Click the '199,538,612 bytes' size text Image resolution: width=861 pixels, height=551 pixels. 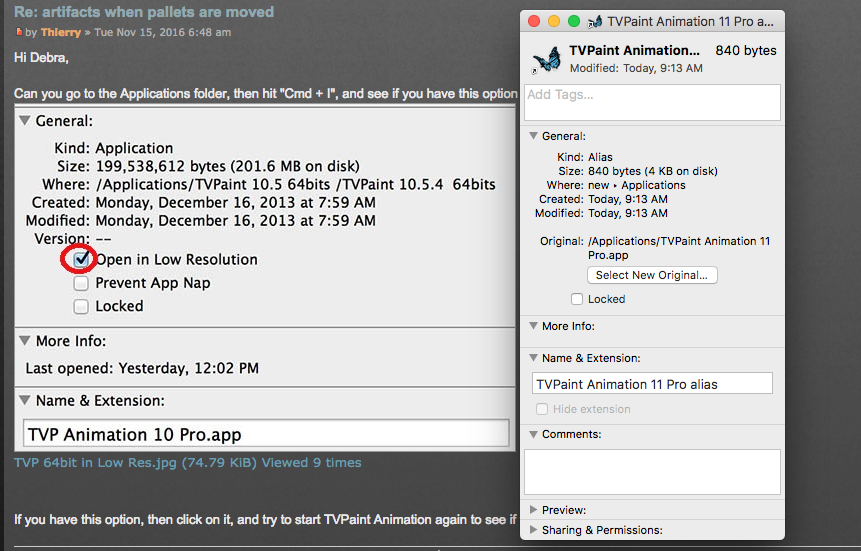(160, 166)
